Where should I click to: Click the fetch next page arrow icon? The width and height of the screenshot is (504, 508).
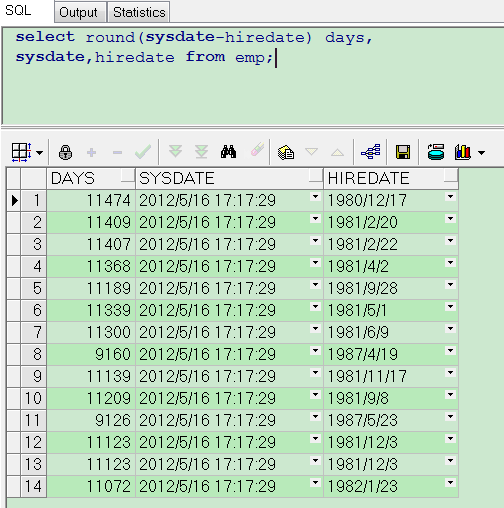coord(175,152)
